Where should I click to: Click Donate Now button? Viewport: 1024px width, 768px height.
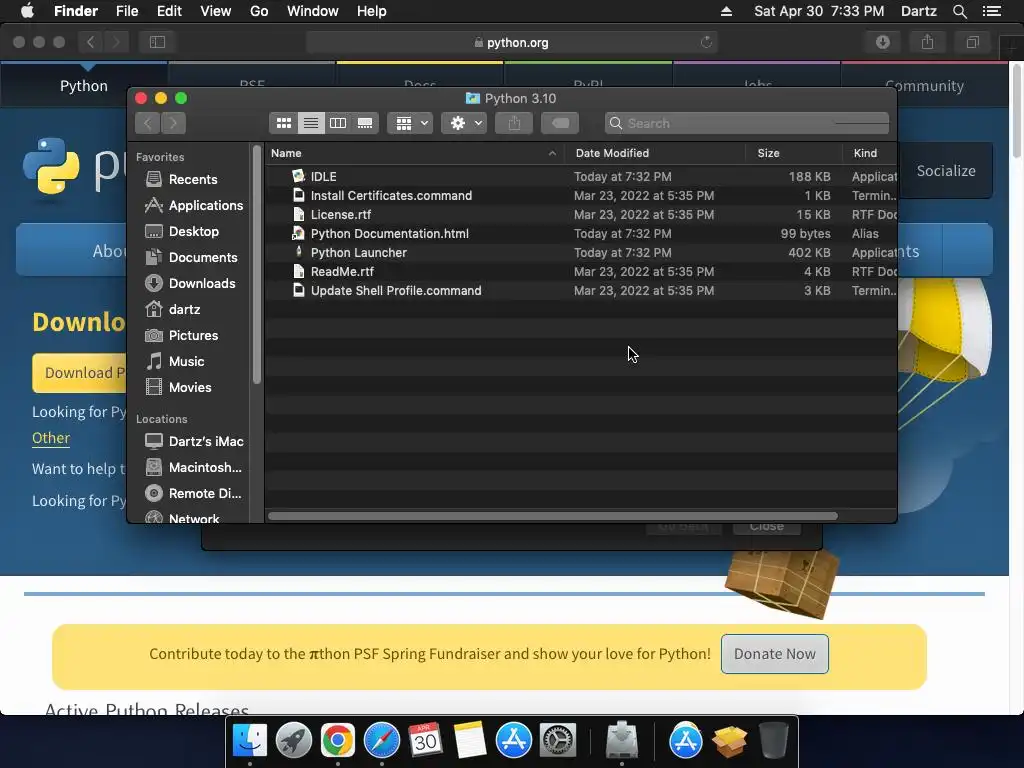pyautogui.click(x=775, y=654)
